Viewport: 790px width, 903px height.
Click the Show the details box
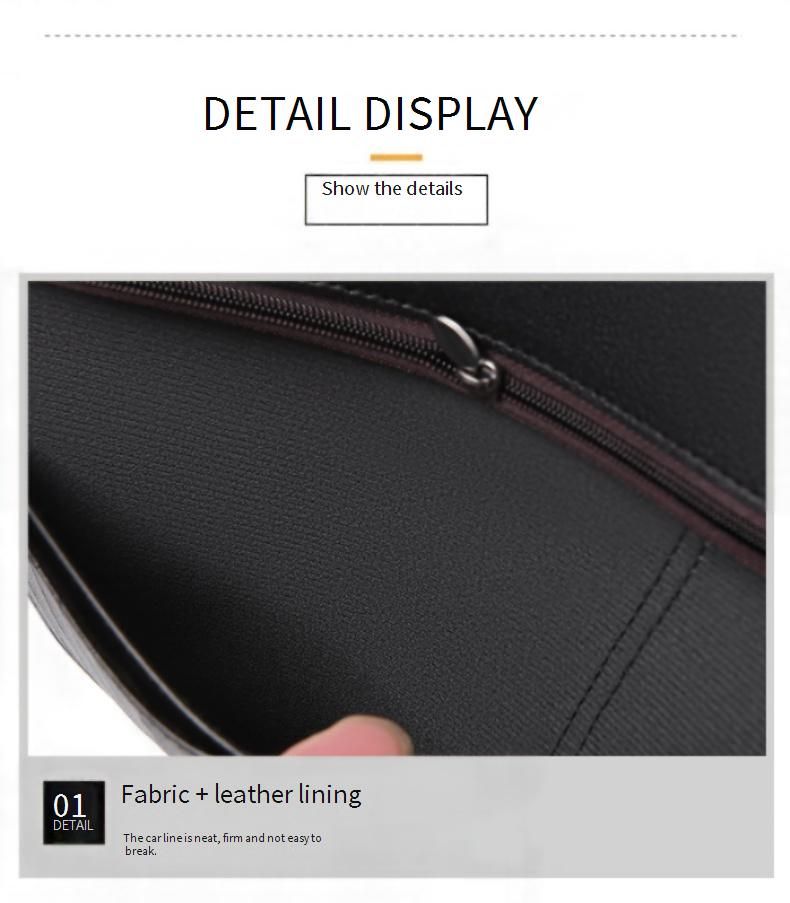tap(396, 199)
